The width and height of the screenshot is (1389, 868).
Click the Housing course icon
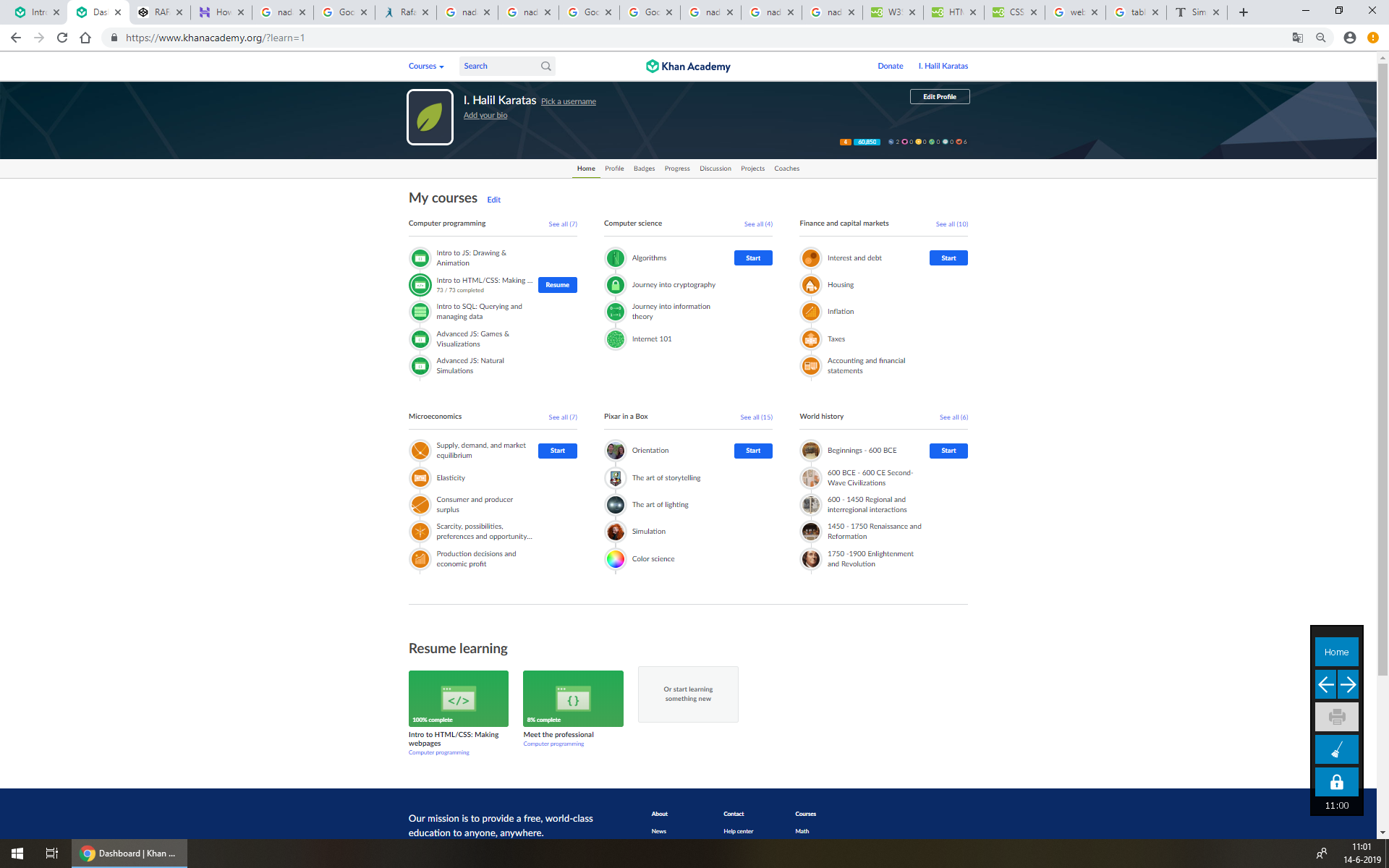tap(811, 285)
